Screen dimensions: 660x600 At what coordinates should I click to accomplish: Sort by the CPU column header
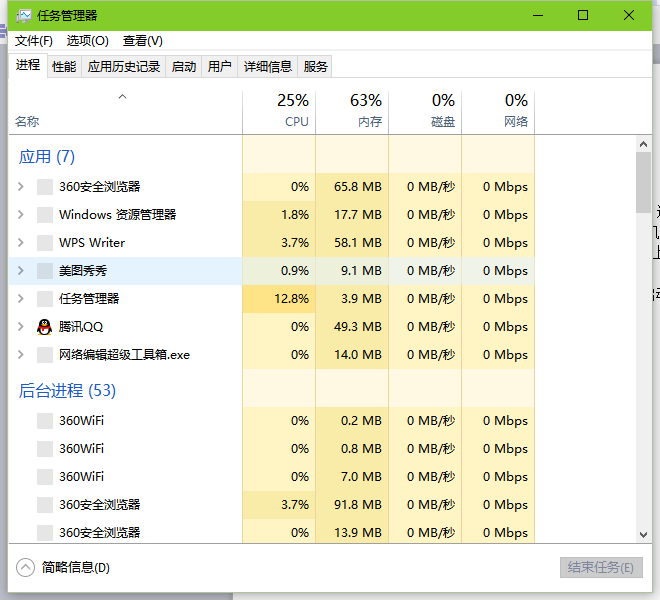(x=279, y=112)
